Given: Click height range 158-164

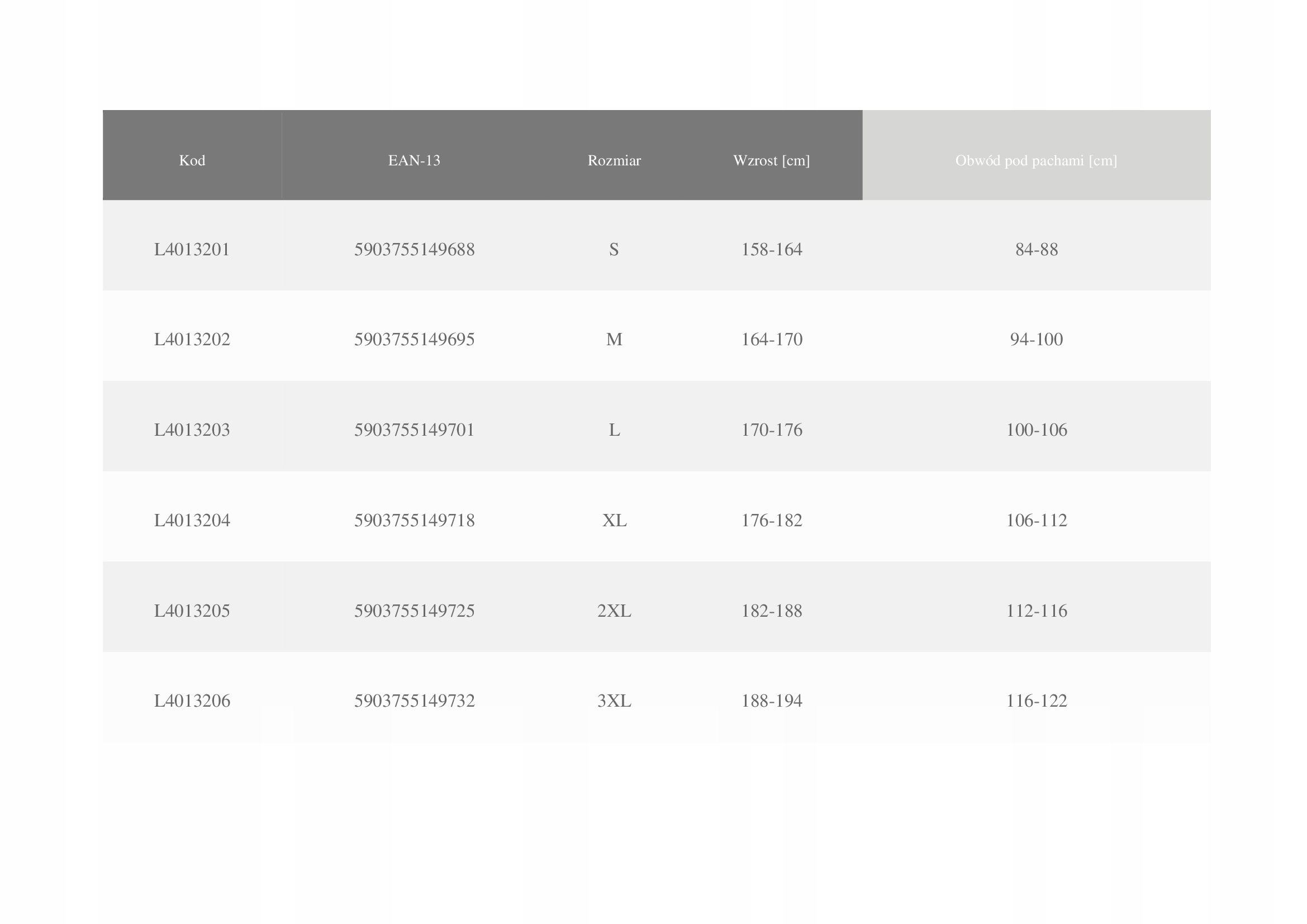Looking at the screenshot, I should [x=771, y=249].
